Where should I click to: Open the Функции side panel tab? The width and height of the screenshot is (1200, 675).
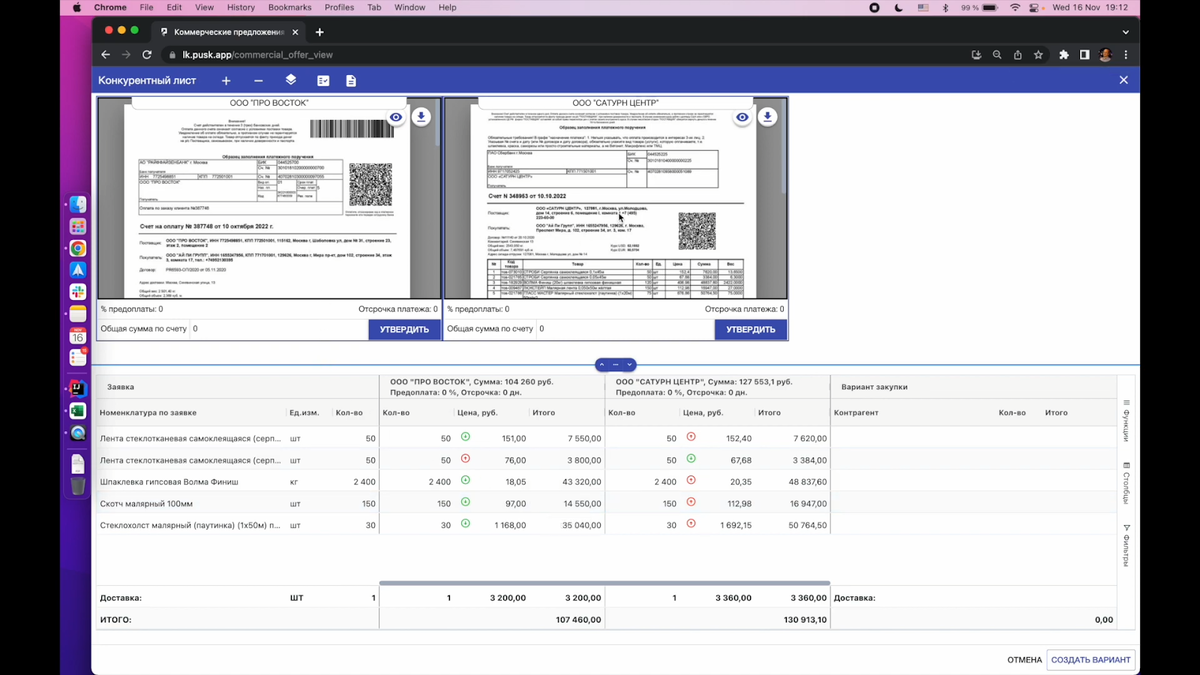(x=1126, y=421)
